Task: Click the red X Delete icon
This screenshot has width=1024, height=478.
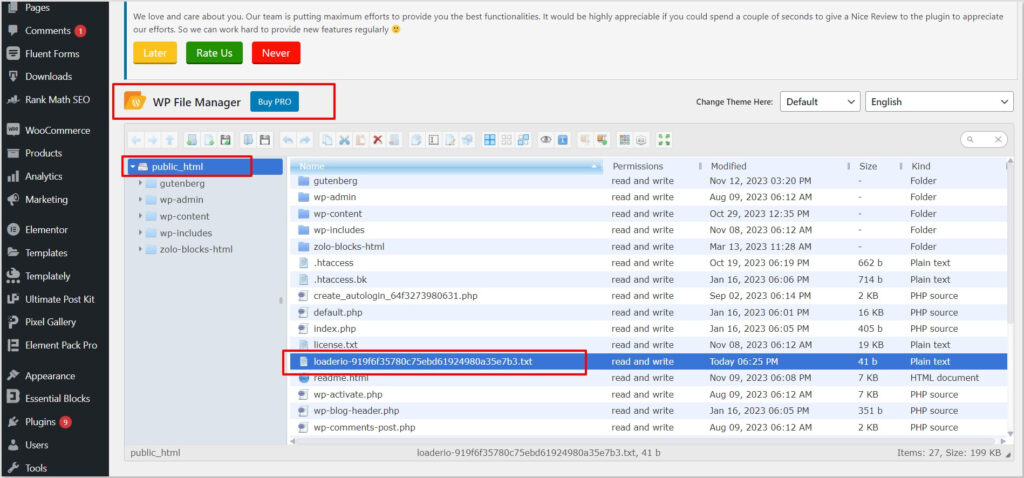Action: (377, 140)
